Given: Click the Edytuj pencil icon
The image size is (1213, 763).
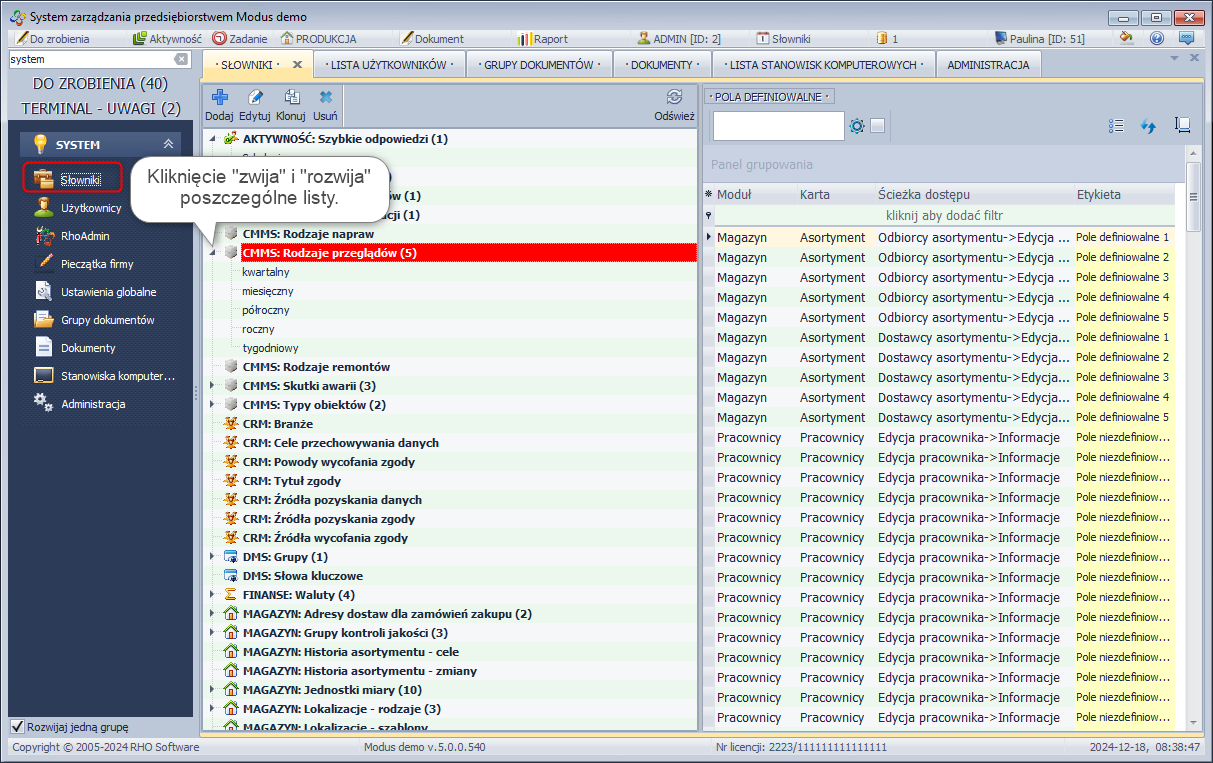Looking at the screenshot, I should [255, 98].
